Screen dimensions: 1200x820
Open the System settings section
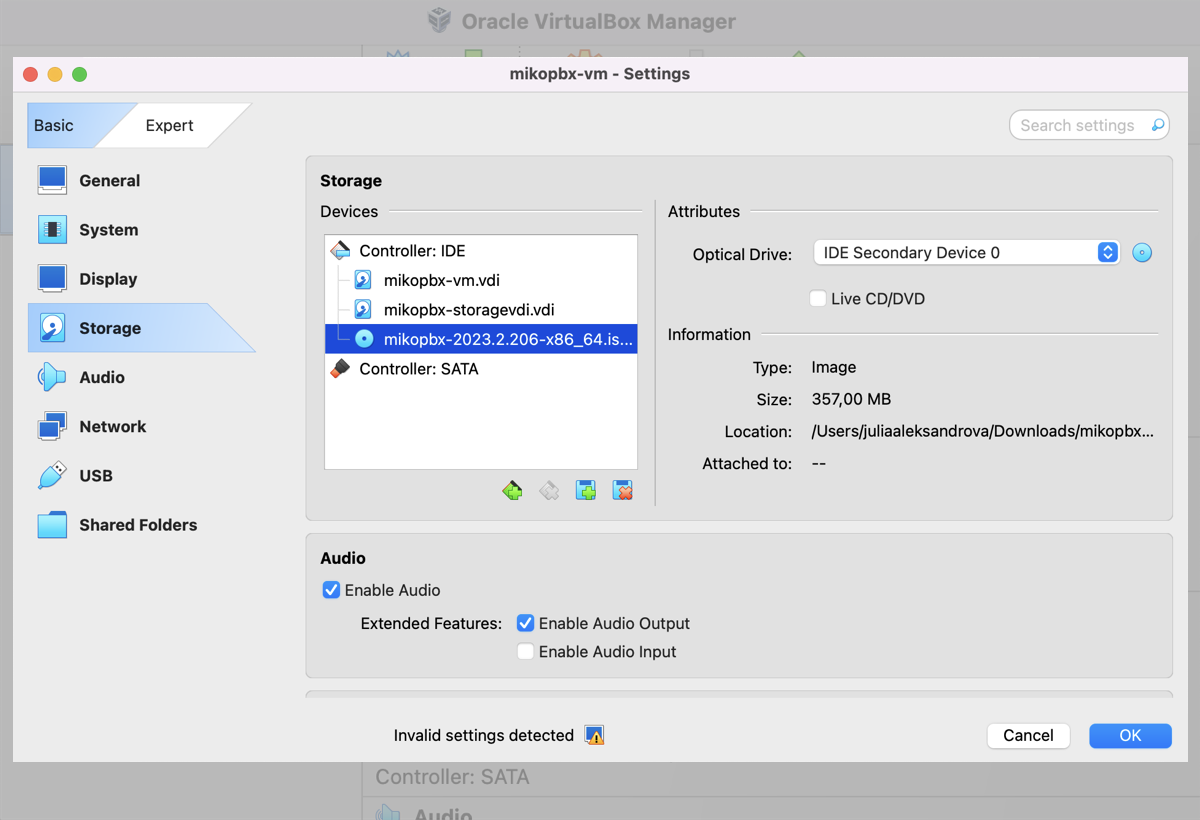click(108, 230)
